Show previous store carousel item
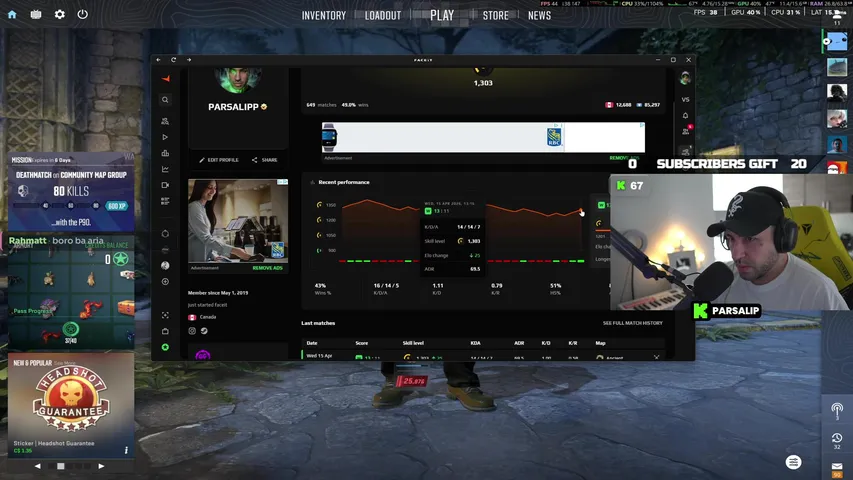The image size is (853, 480). point(38,466)
